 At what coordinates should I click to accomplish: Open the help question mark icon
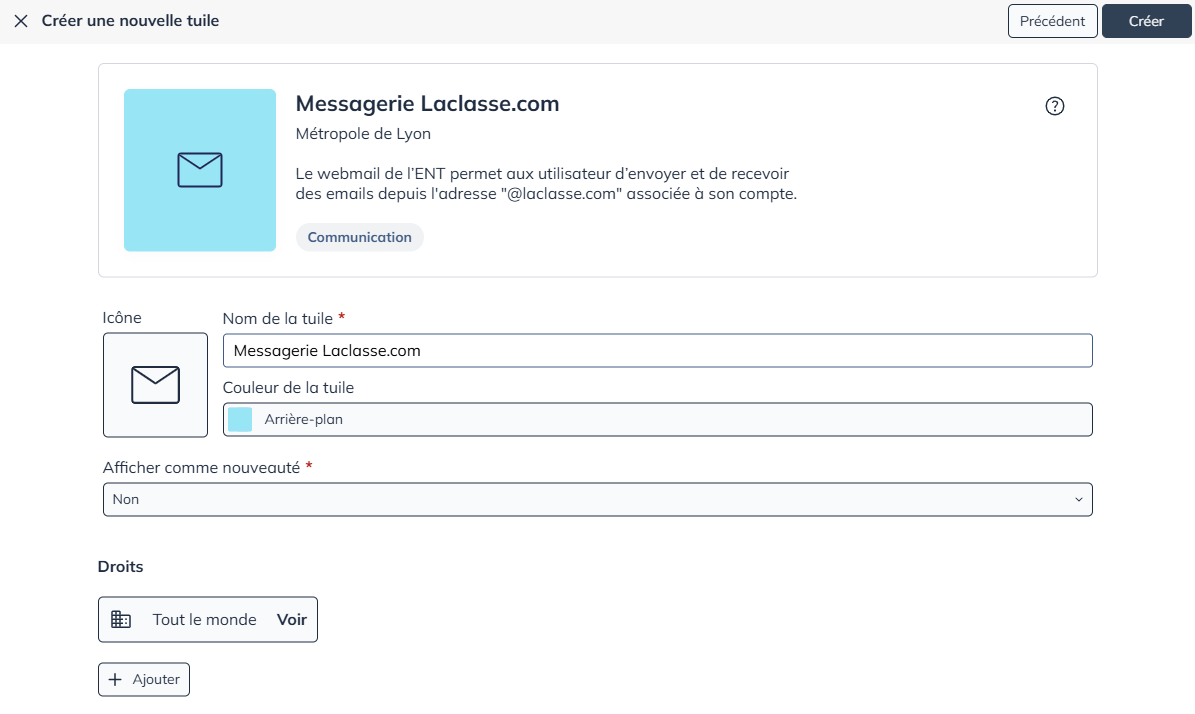click(x=1054, y=106)
